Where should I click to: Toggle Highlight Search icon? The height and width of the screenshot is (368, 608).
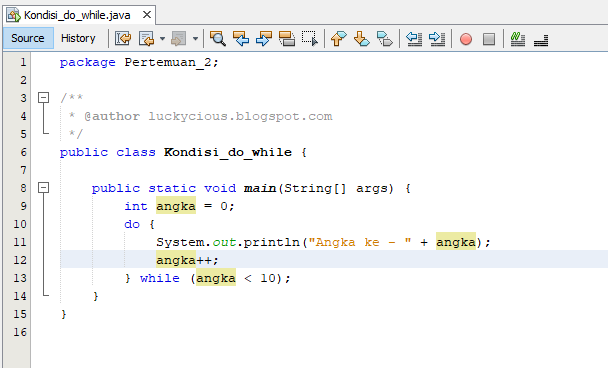point(287,38)
